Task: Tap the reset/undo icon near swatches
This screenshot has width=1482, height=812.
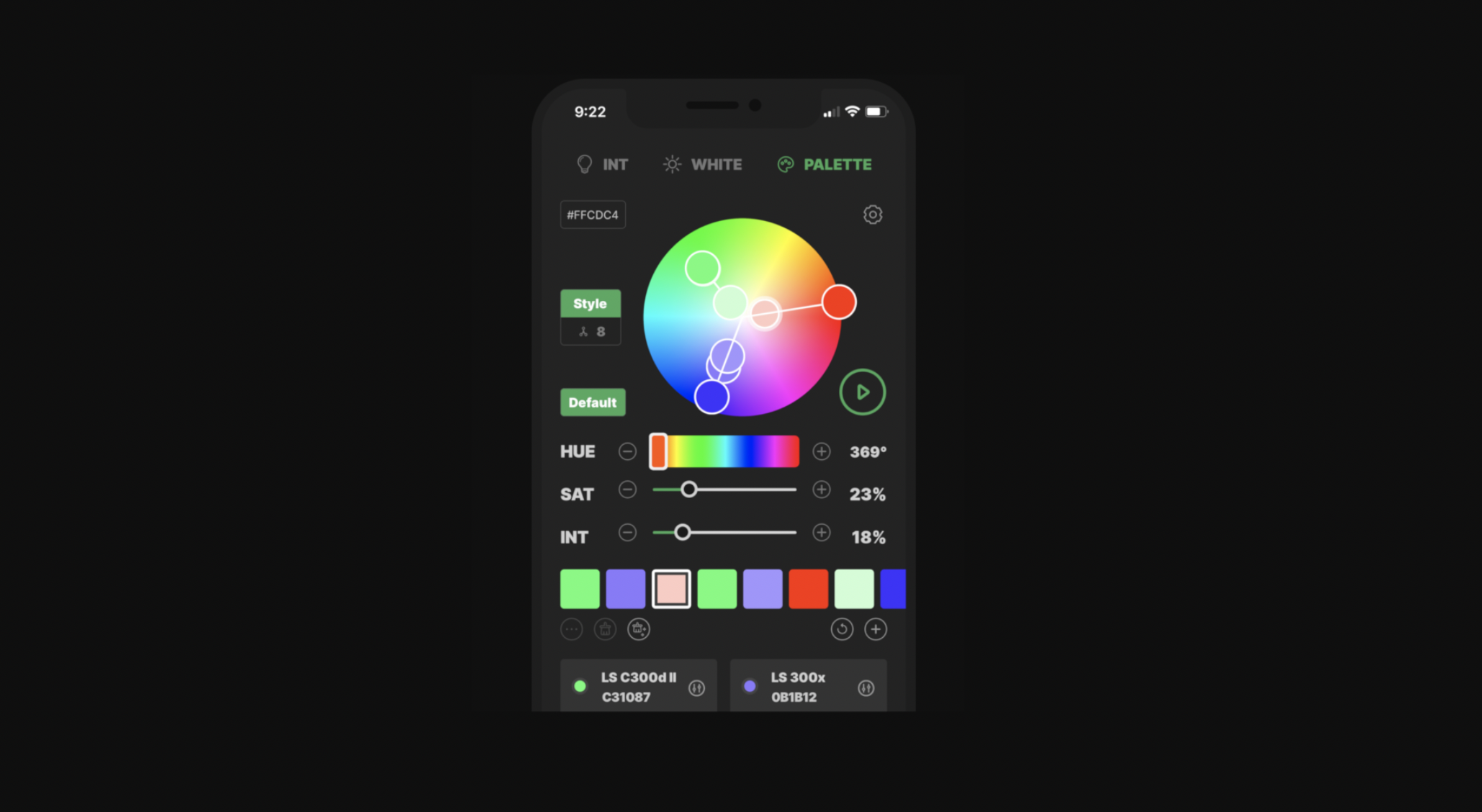Action: point(840,629)
